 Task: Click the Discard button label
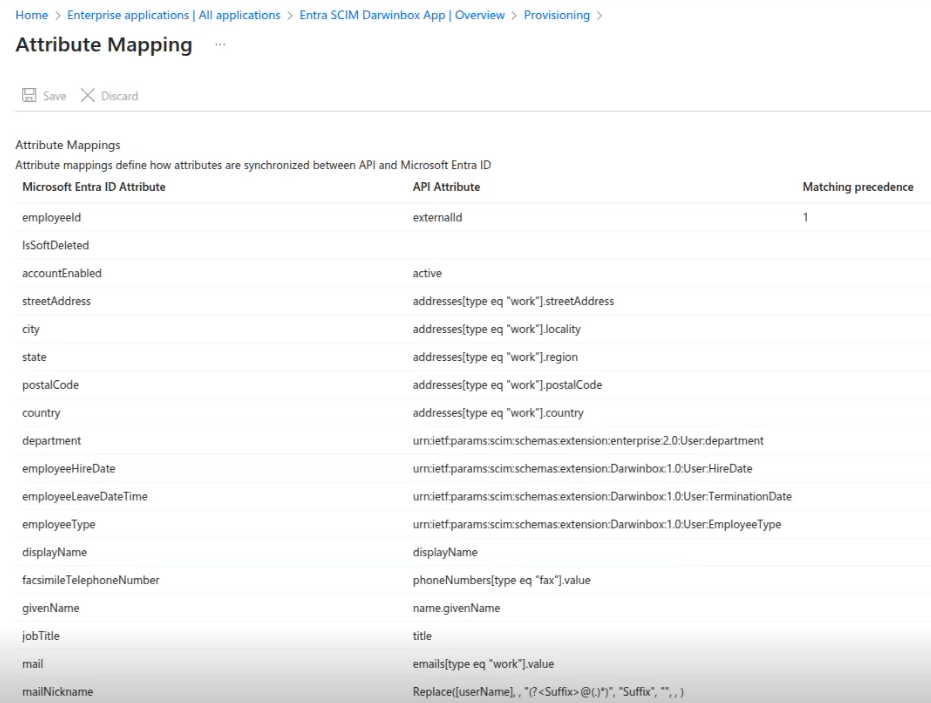(119, 96)
